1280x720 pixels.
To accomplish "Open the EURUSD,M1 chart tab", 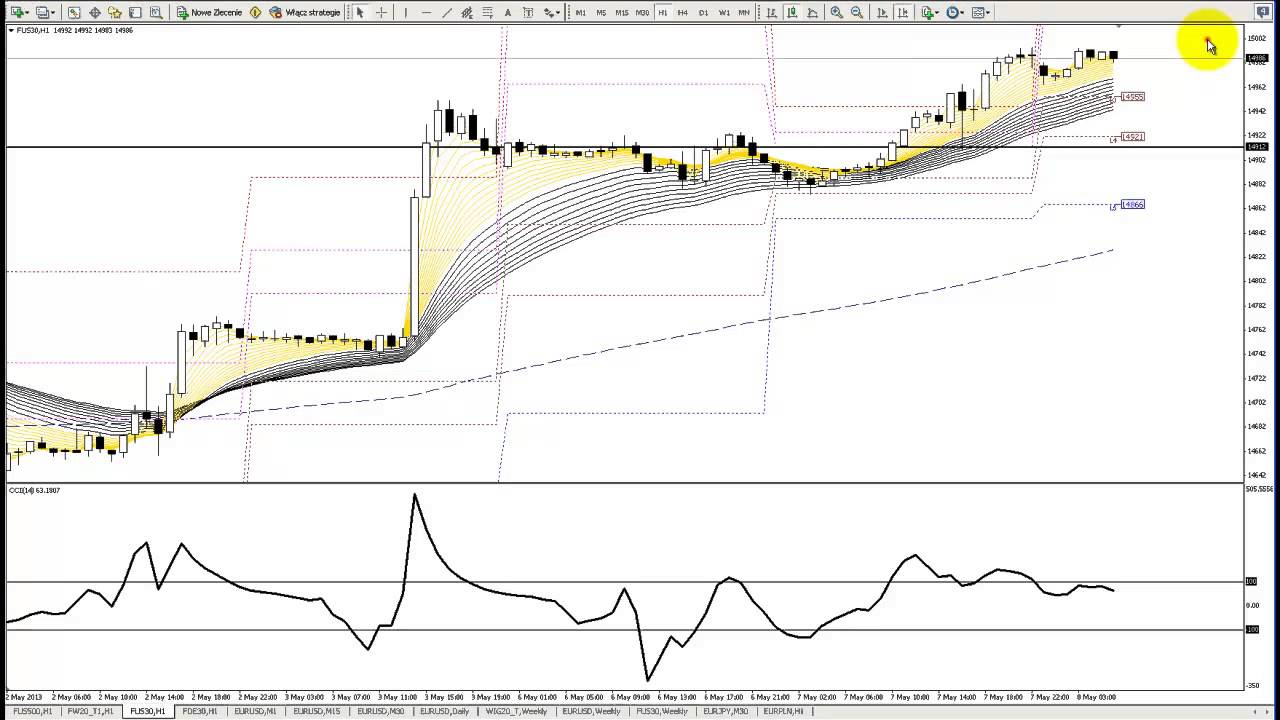I will click(x=255, y=712).
